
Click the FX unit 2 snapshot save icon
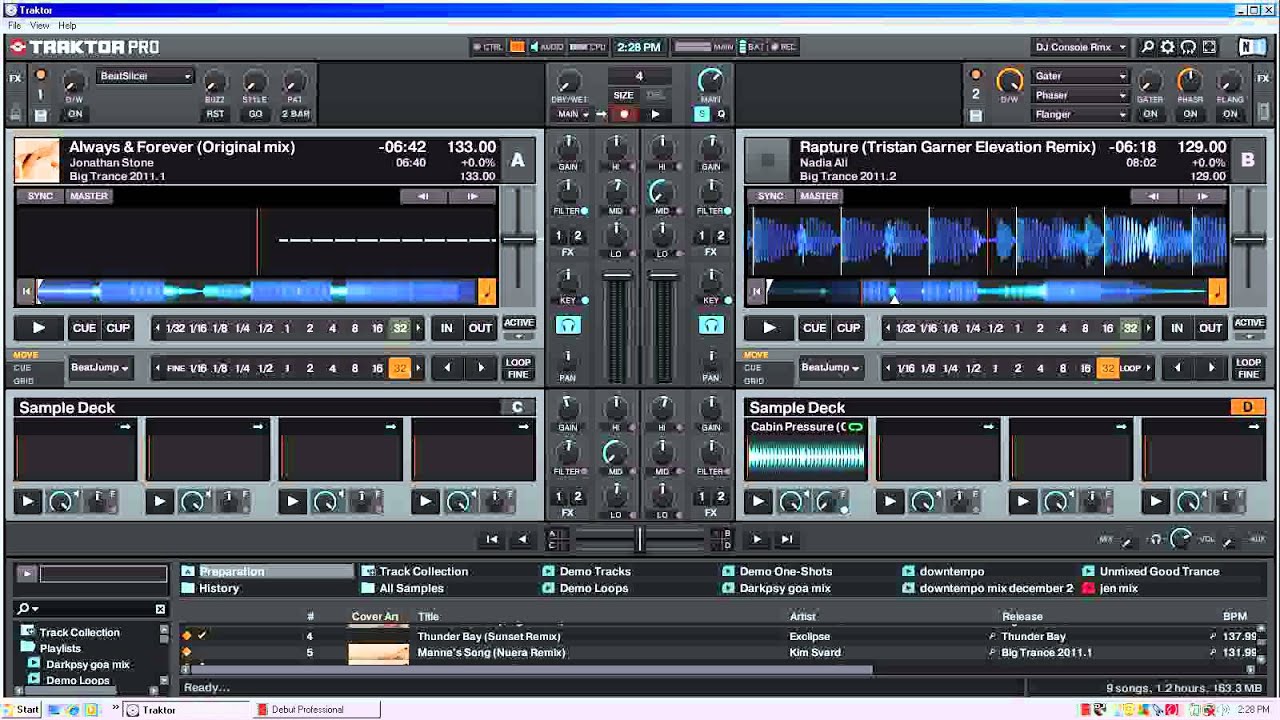click(975, 115)
